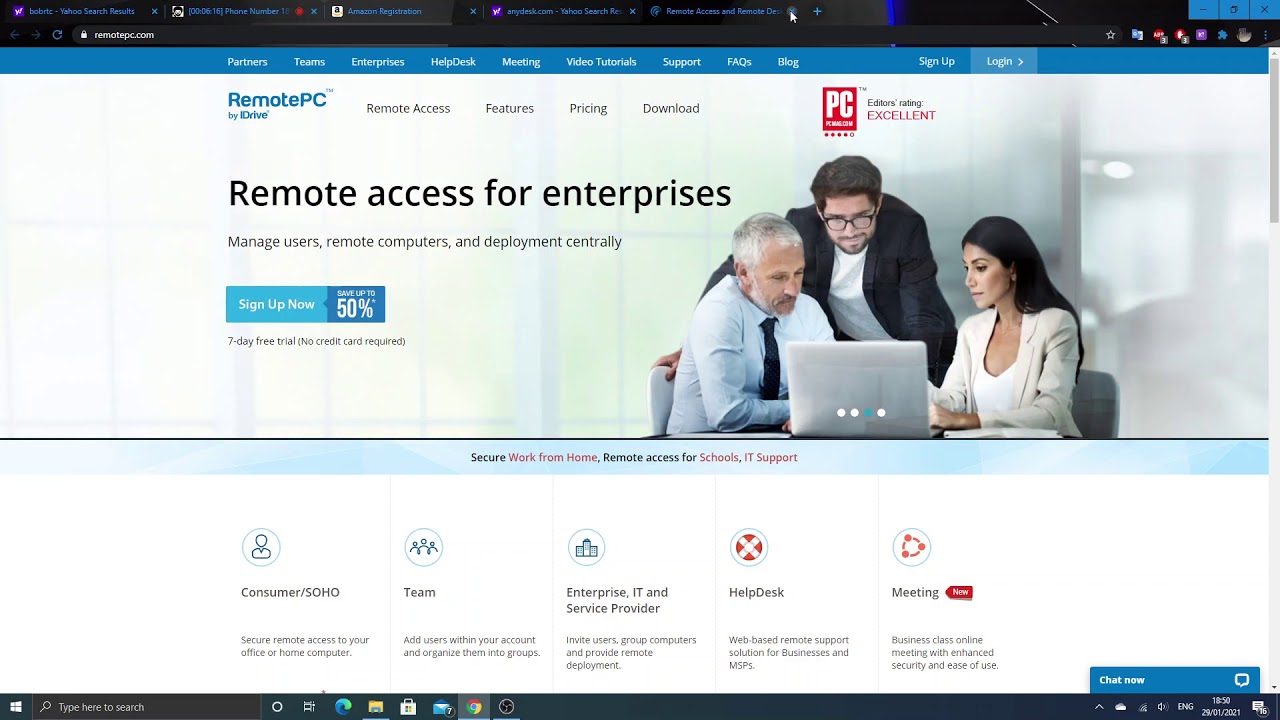This screenshot has height=720, width=1280.
Task: Click the Work from Home link
Action: 553,457
